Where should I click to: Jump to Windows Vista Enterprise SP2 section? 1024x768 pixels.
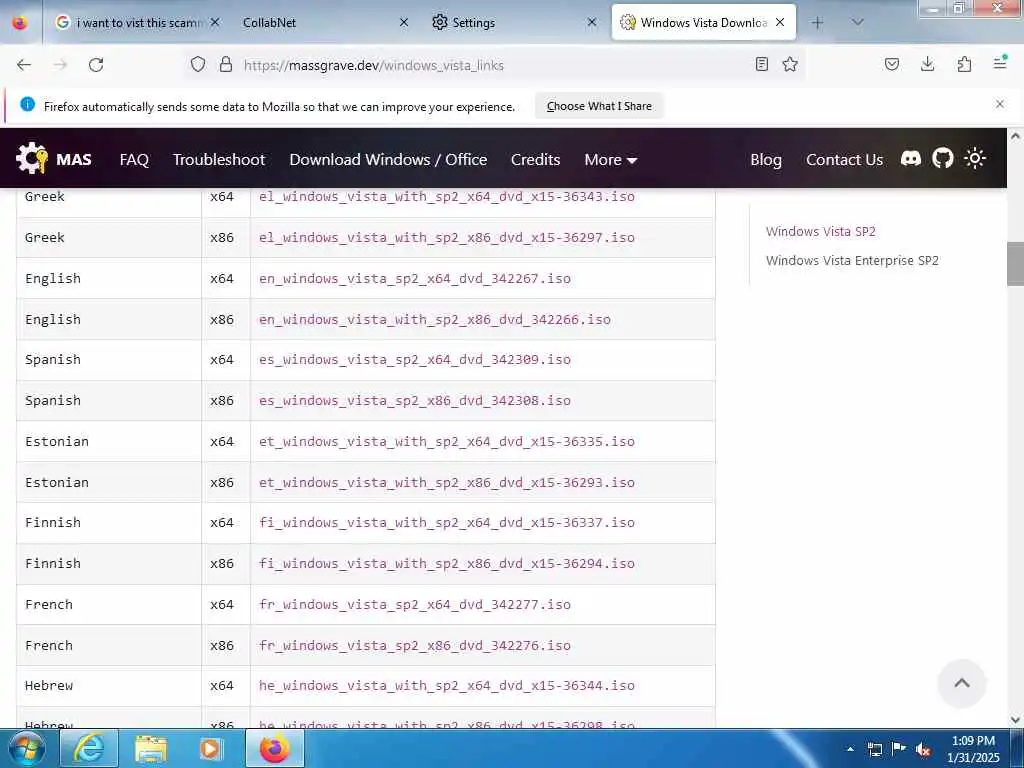(x=852, y=260)
